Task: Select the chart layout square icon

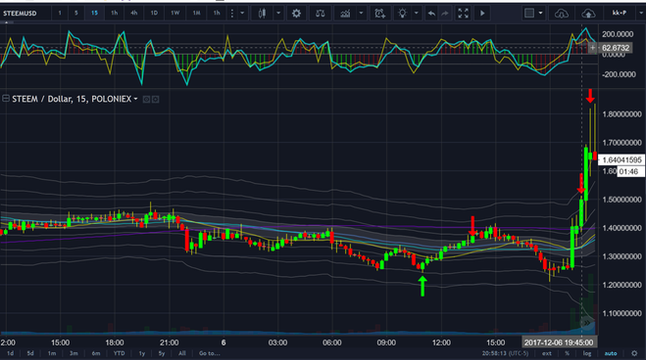Action: (529, 13)
